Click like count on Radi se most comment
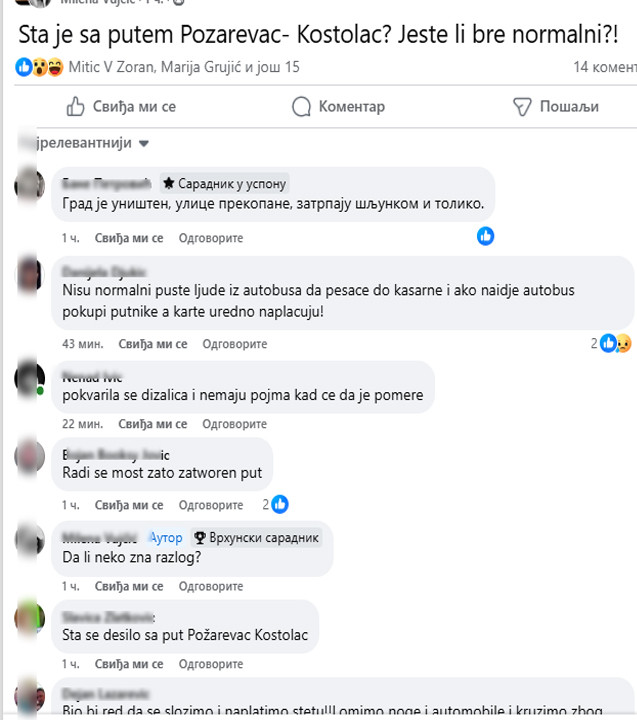The width and height of the screenshot is (637, 720). [x=276, y=504]
